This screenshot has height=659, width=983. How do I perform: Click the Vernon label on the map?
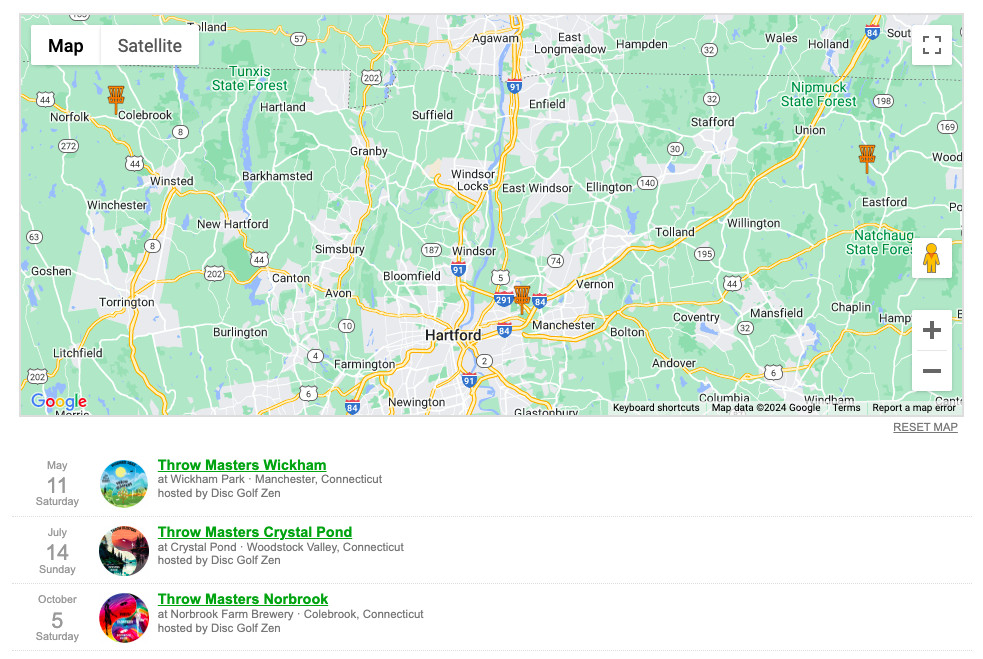pyautogui.click(x=594, y=284)
